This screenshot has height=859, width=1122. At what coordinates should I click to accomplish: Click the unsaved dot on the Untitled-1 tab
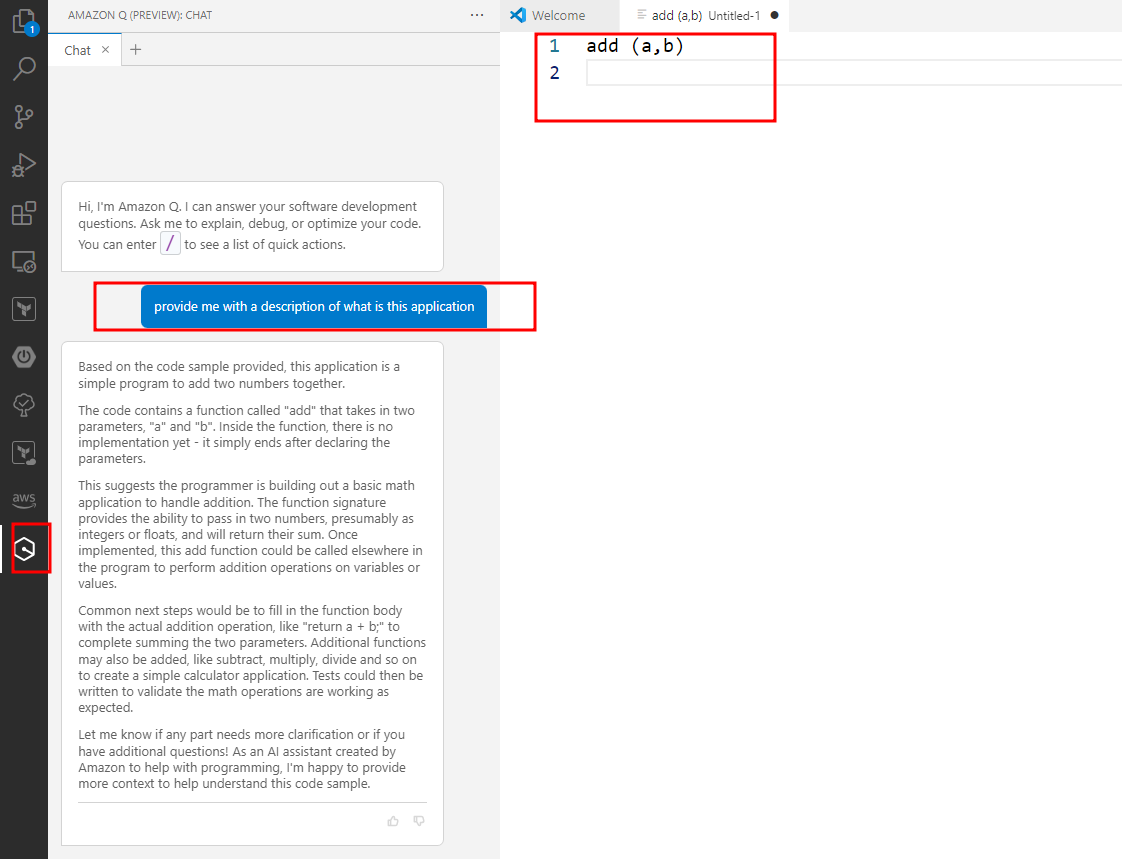click(x=774, y=15)
